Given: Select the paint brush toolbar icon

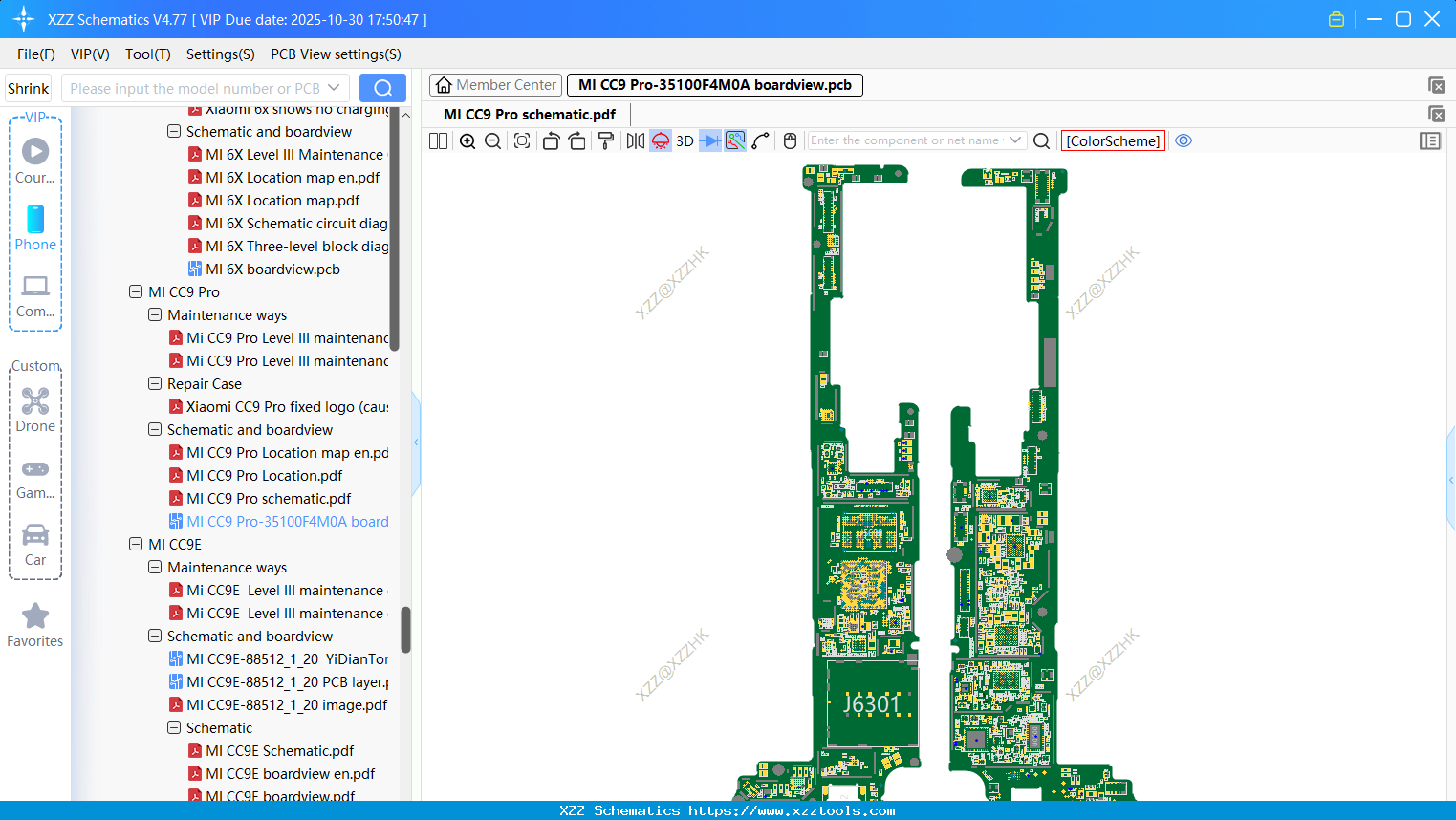Looking at the screenshot, I should 606,140.
